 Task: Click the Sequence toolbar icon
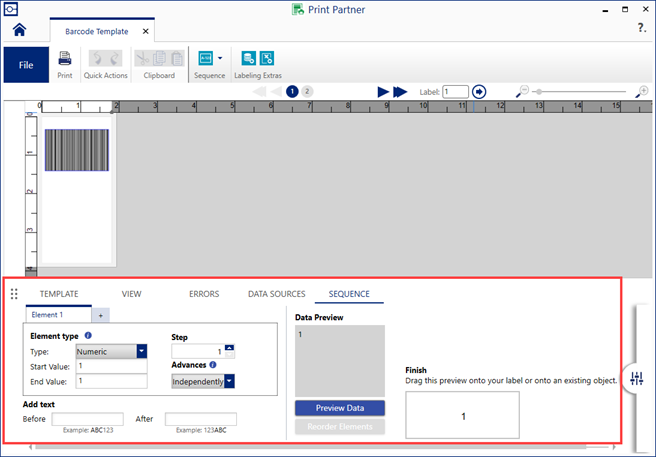tap(205, 58)
